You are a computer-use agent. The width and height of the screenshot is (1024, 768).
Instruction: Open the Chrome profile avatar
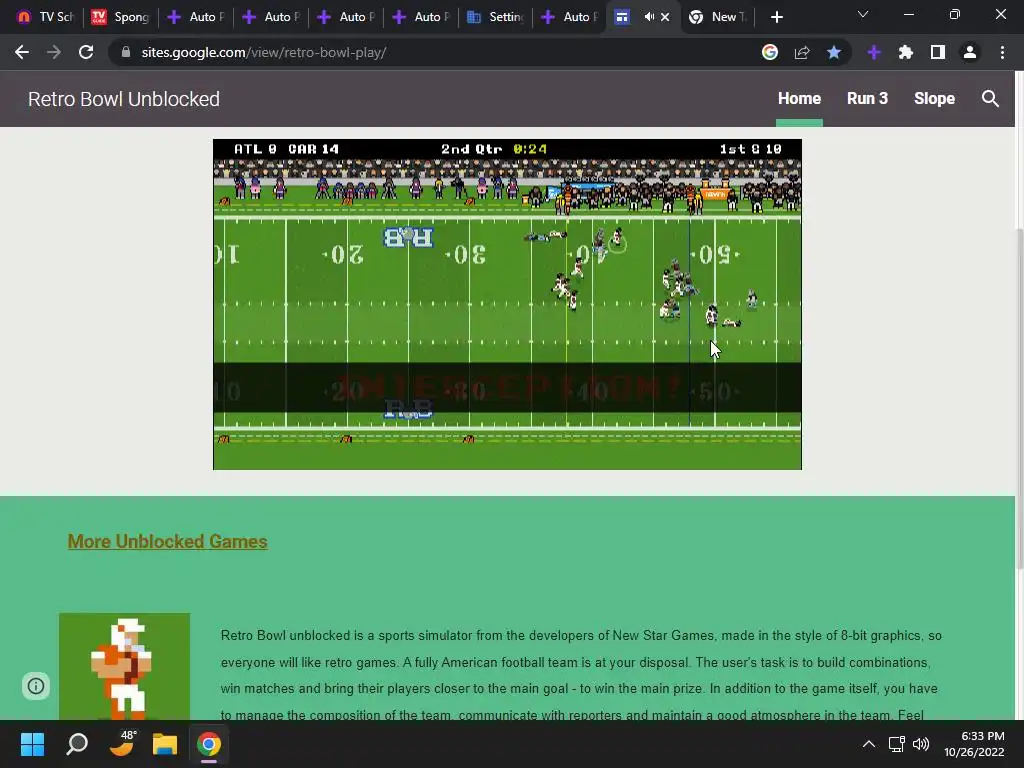970,52
